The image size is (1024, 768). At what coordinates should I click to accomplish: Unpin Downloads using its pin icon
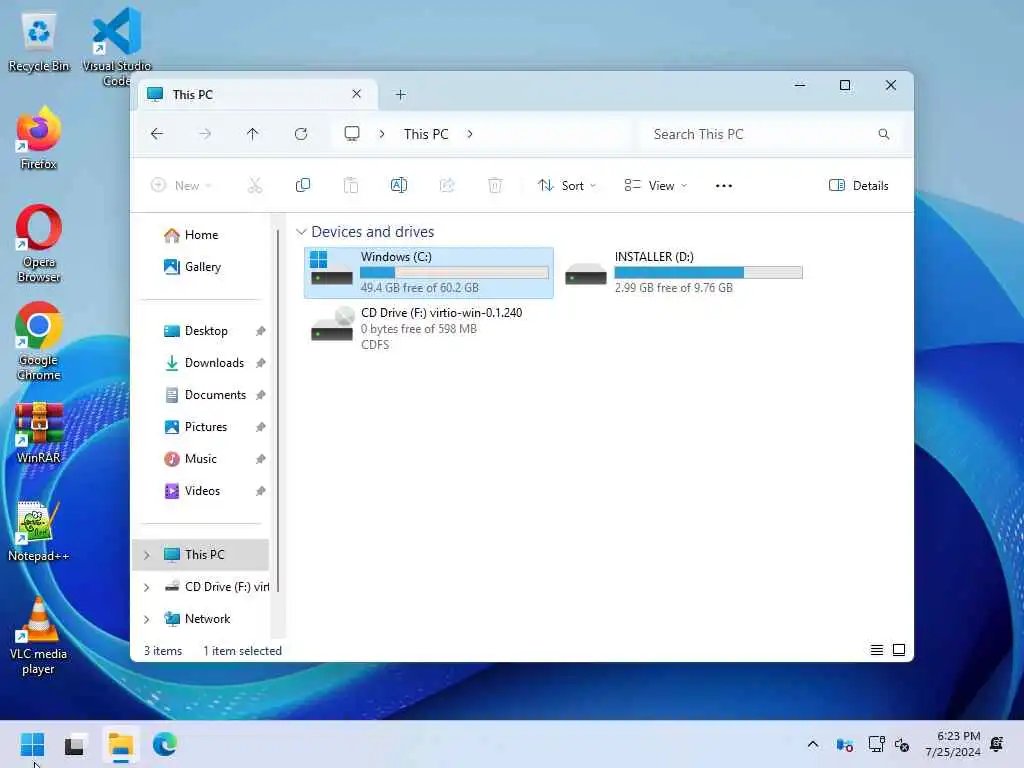tap(261, 363)
